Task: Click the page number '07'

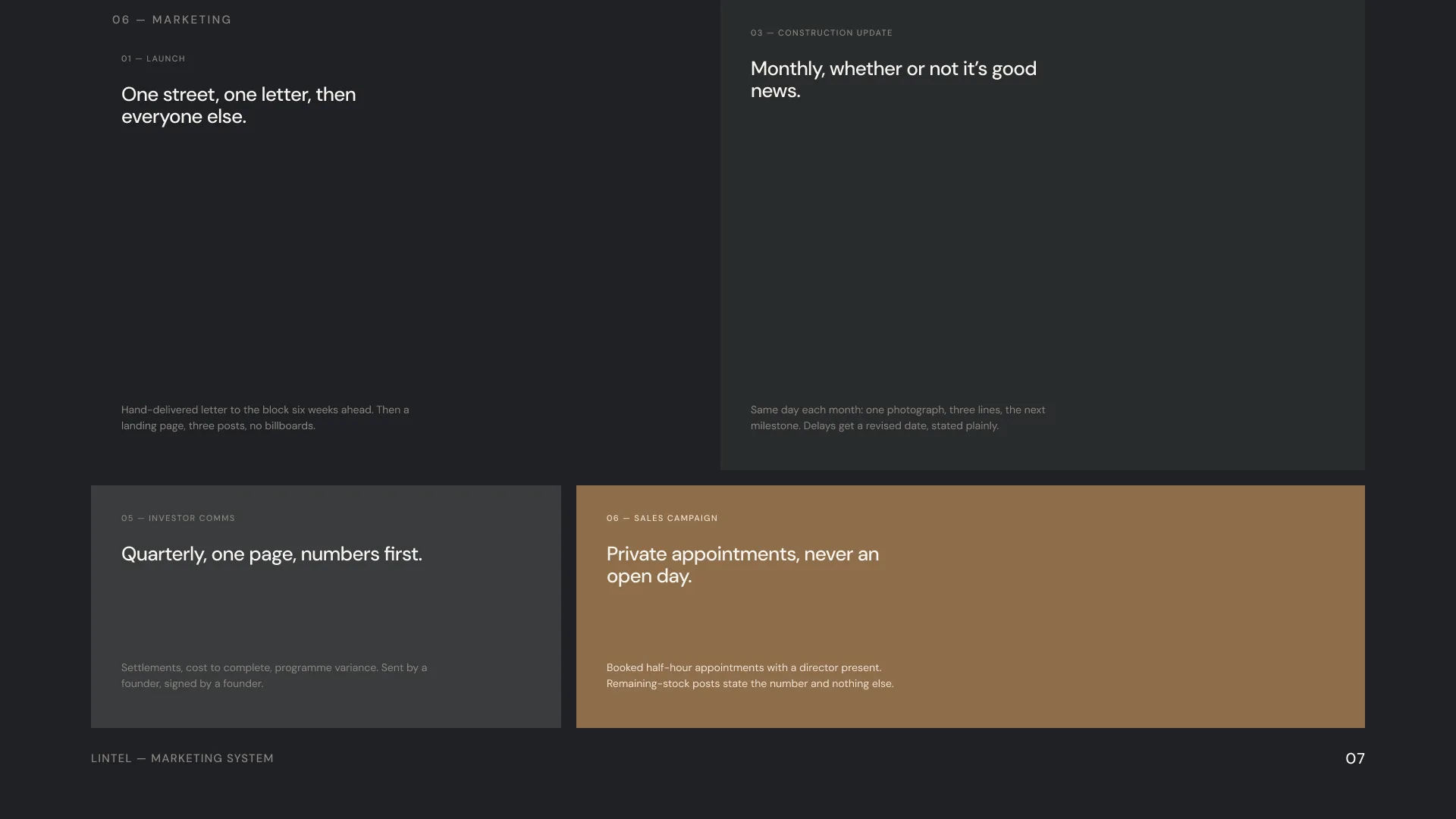Action: click(1355, 758)
